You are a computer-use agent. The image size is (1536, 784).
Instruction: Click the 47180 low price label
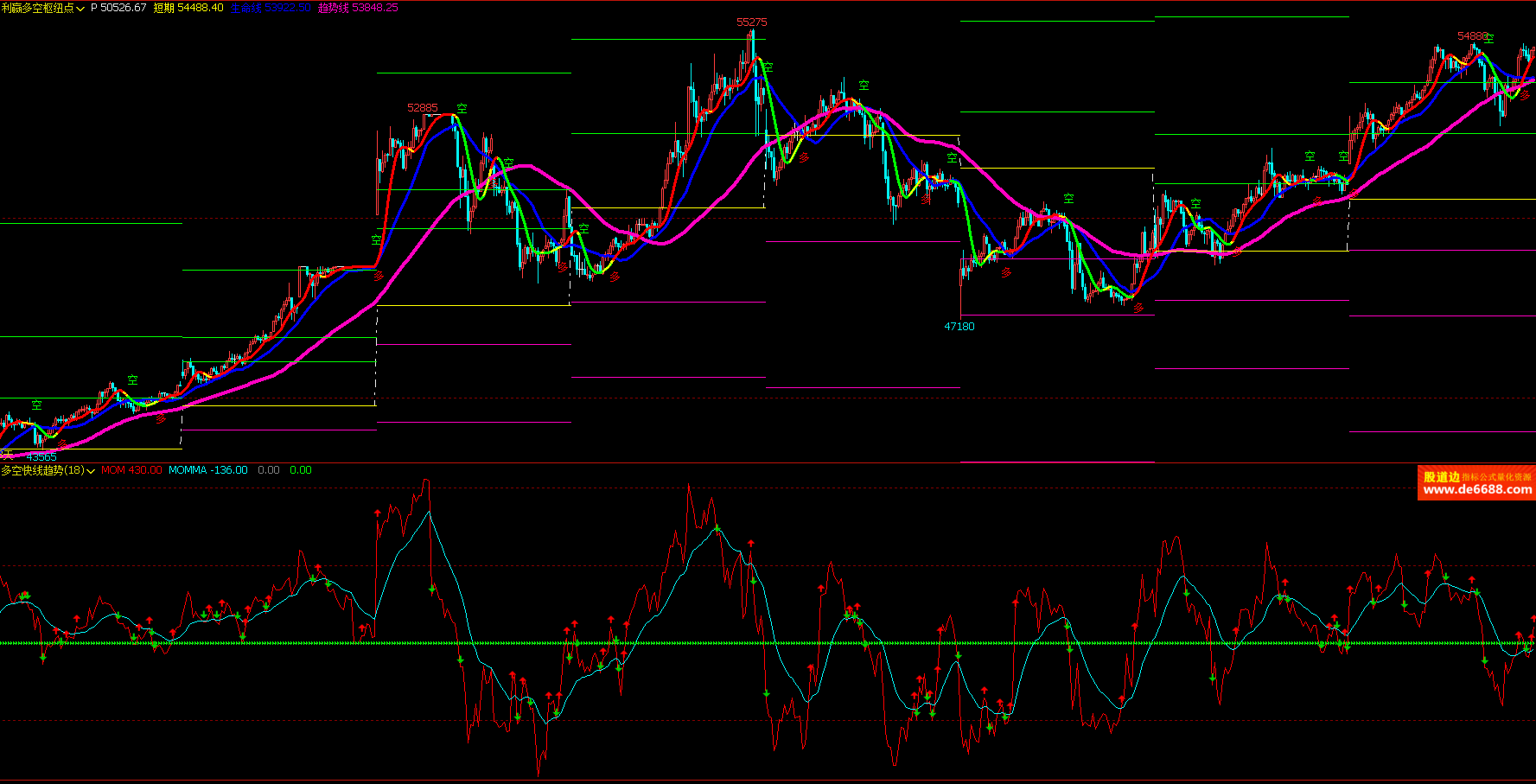tap(959, 327)
